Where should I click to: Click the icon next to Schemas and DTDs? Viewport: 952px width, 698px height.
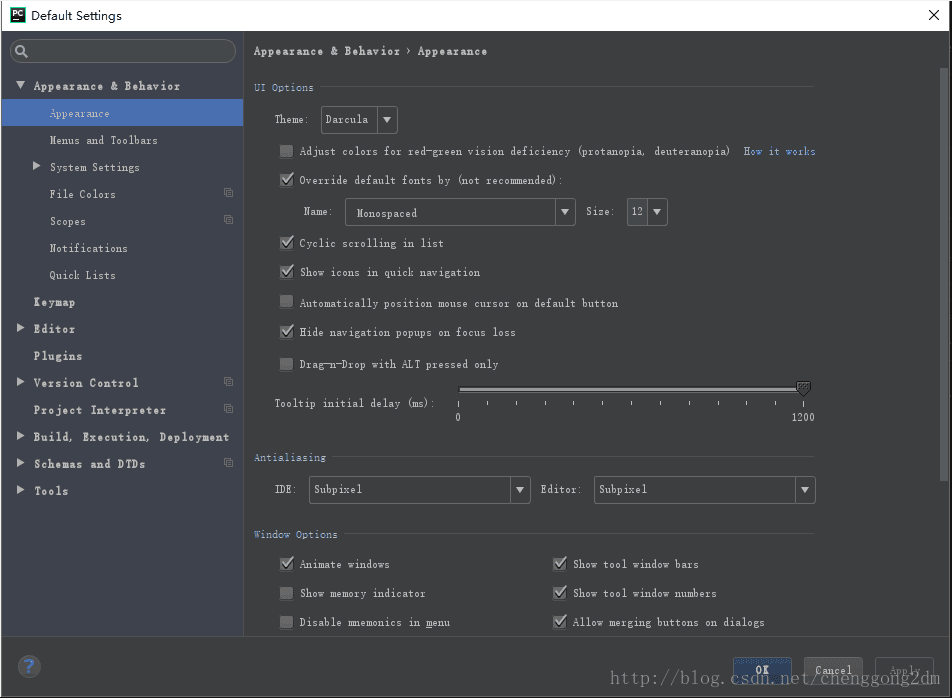[x=228, y=463]
